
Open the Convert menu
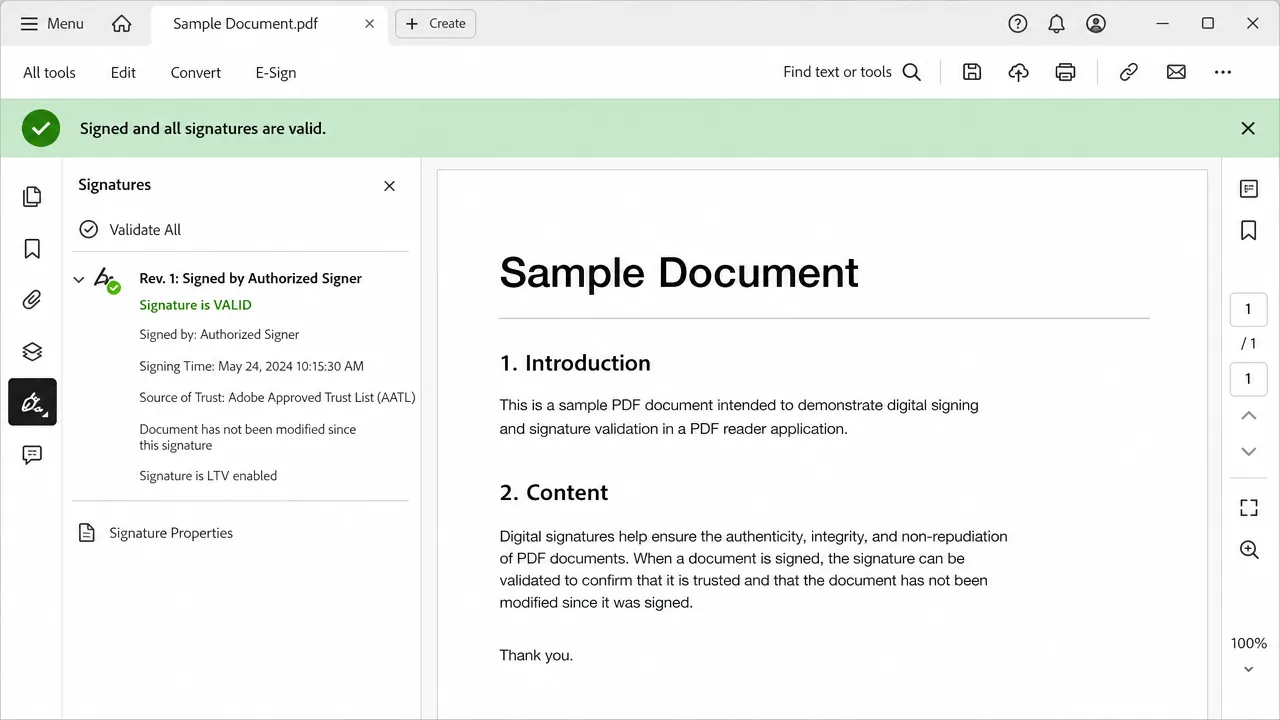point(196,72)
